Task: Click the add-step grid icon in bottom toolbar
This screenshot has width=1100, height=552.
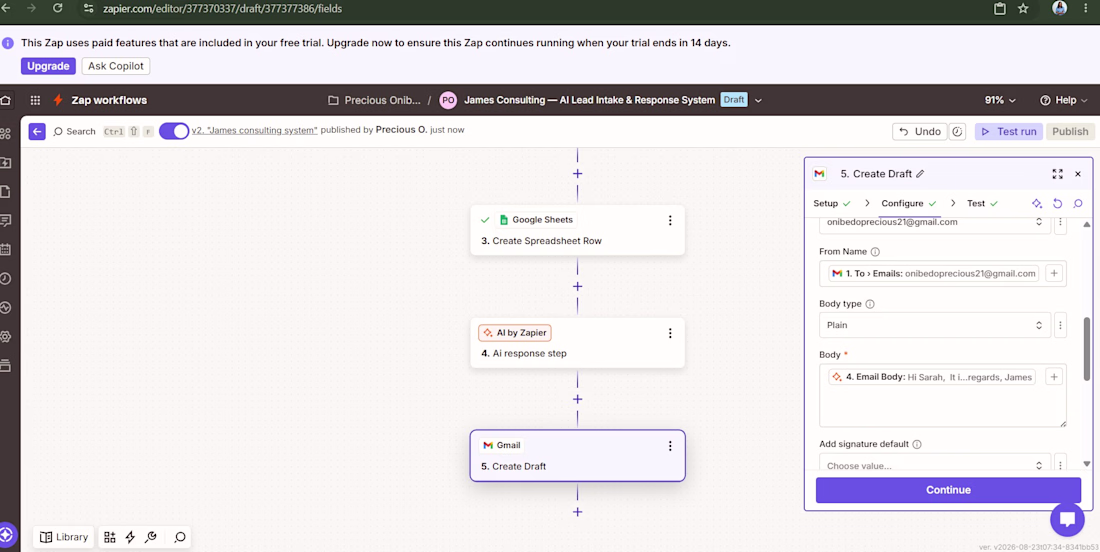Action: (109, 537)
